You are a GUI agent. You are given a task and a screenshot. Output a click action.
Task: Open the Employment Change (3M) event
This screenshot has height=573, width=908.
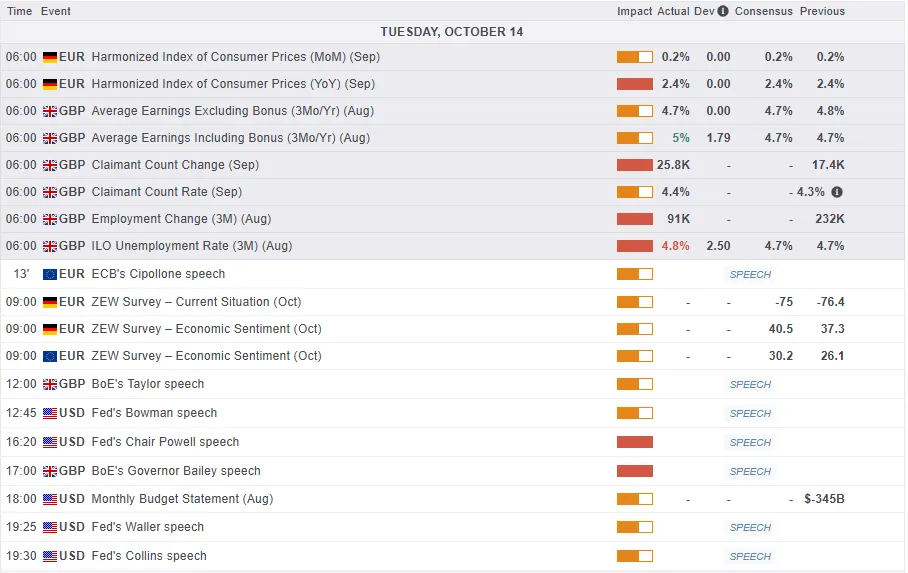point(181,219)
